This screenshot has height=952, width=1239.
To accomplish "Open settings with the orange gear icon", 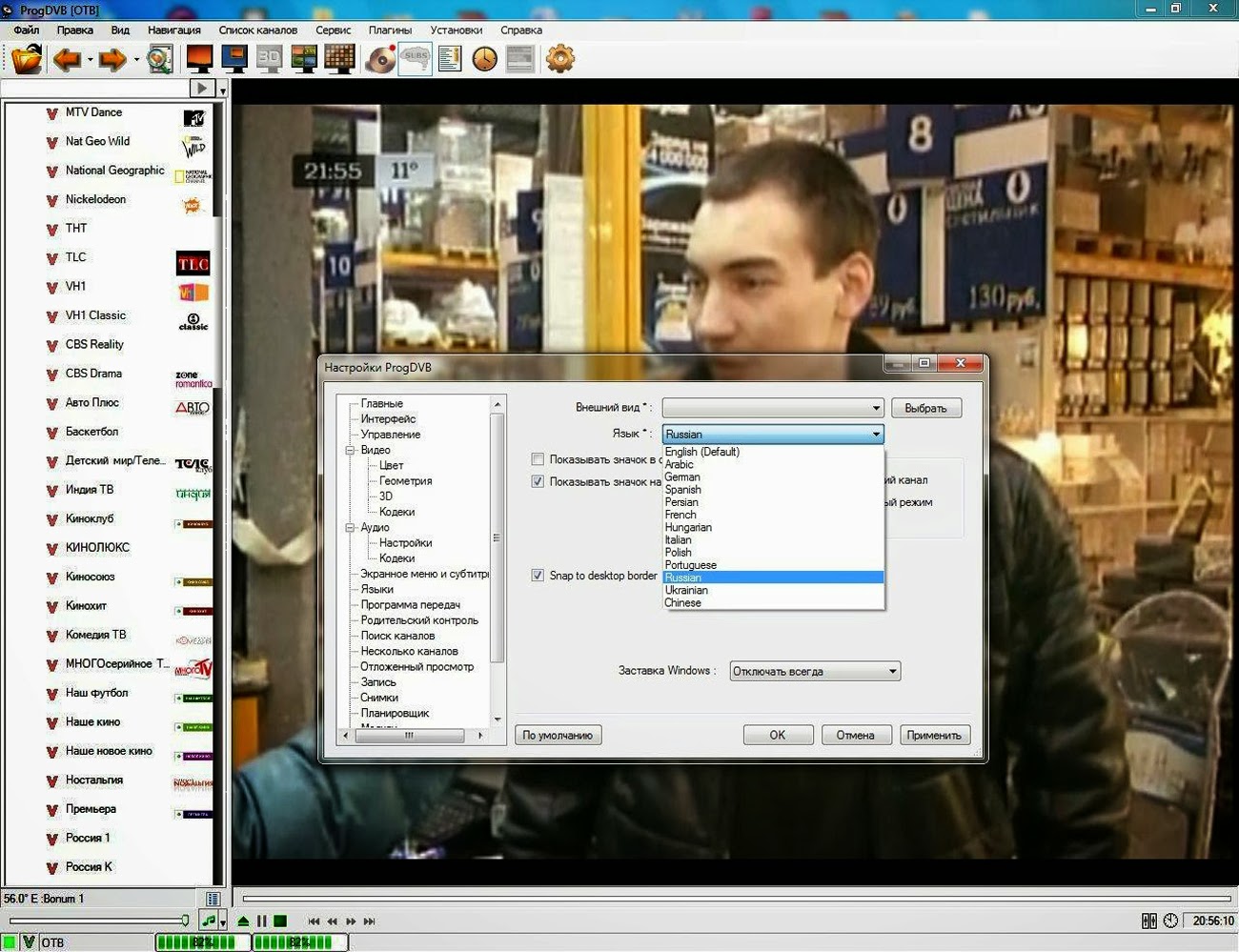I will coord(560,59).
